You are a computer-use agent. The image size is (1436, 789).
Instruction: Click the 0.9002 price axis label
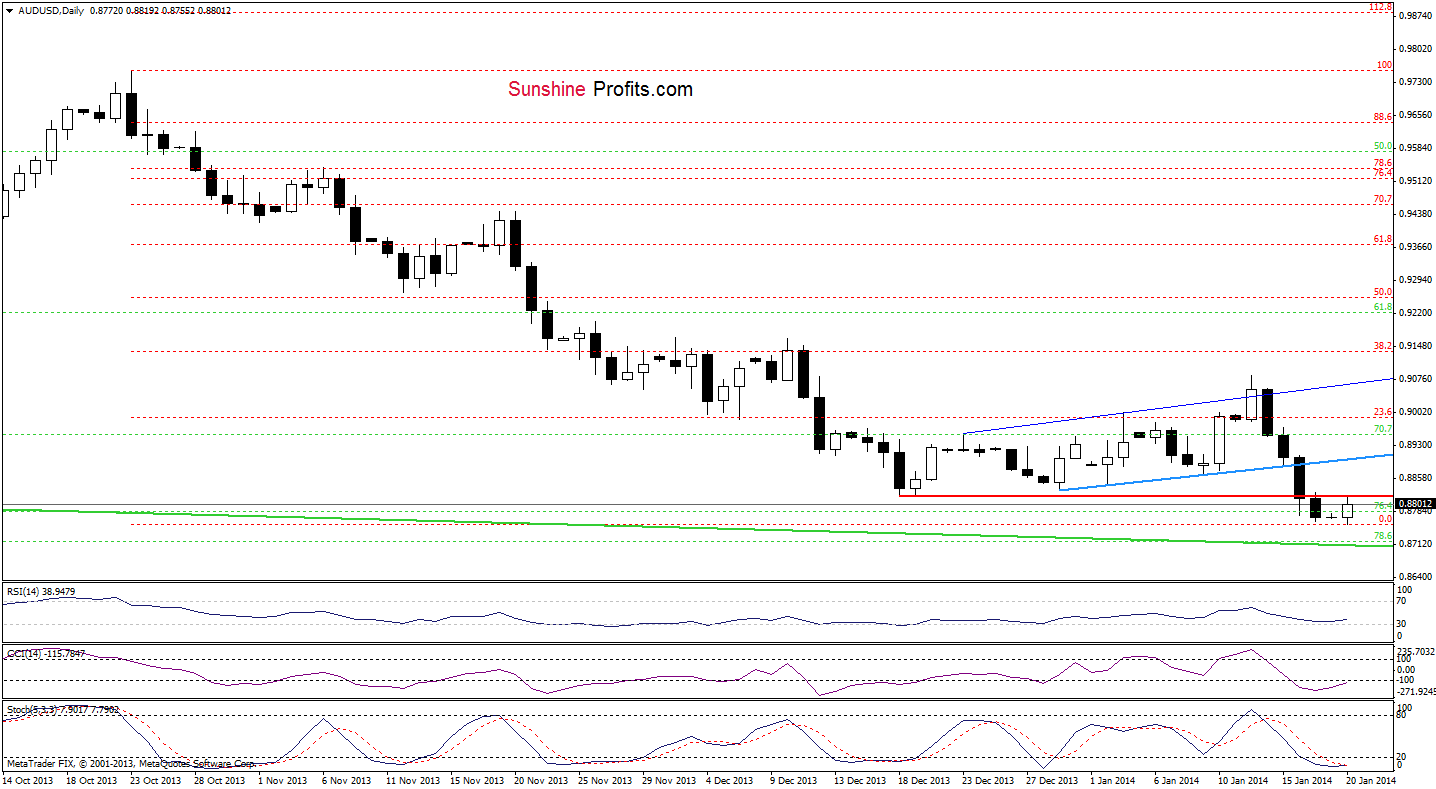(1415, 412)
